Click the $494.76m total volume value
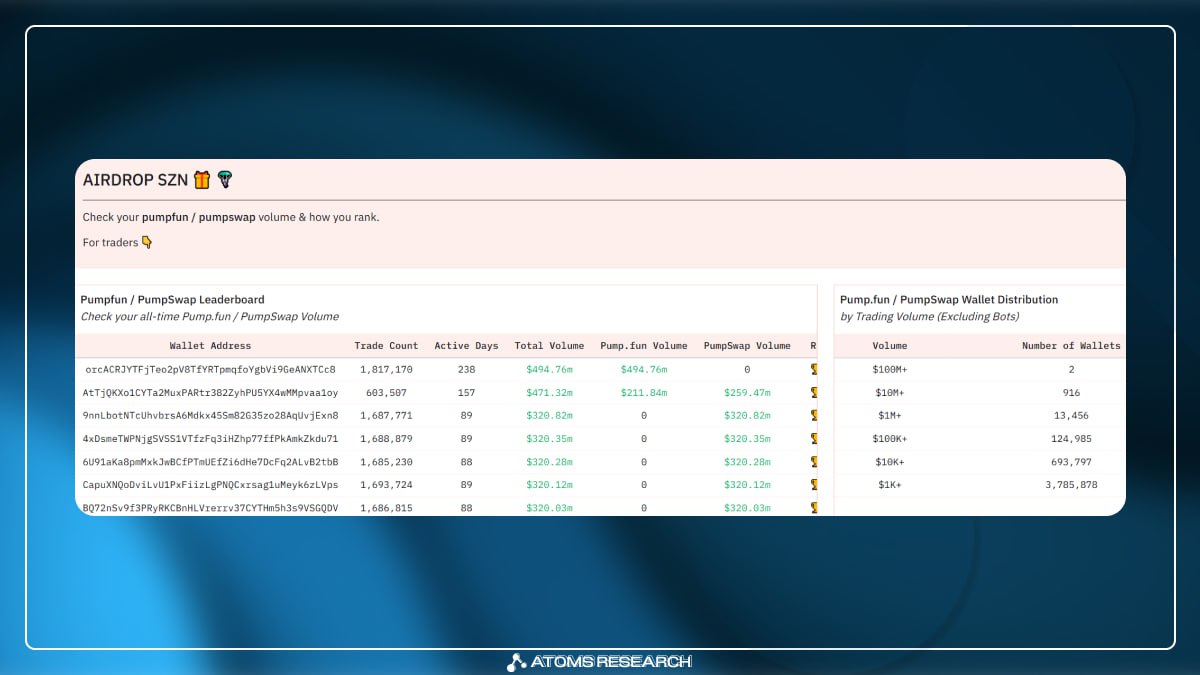Image resolution: width=1200 pixels, height=675 pixels. [x=549, y=369]
